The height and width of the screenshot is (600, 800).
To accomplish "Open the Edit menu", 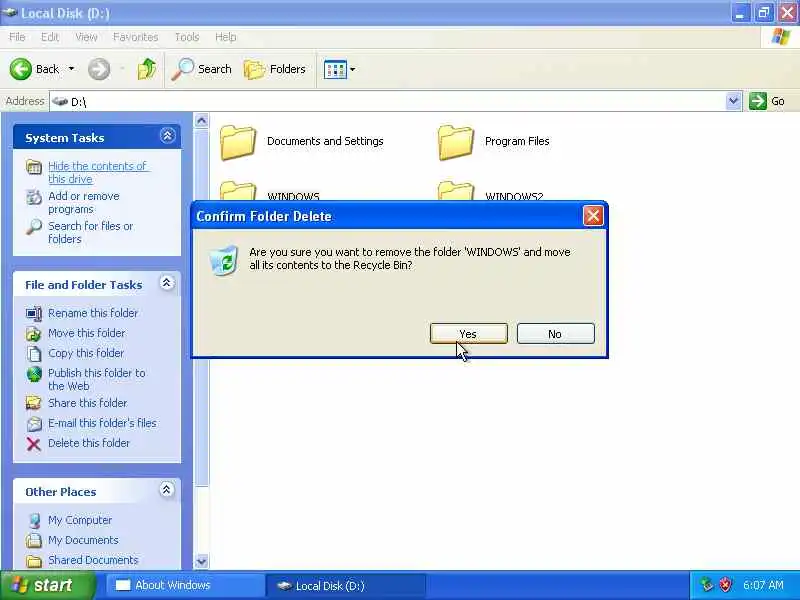I will click(x=50, y=37).
